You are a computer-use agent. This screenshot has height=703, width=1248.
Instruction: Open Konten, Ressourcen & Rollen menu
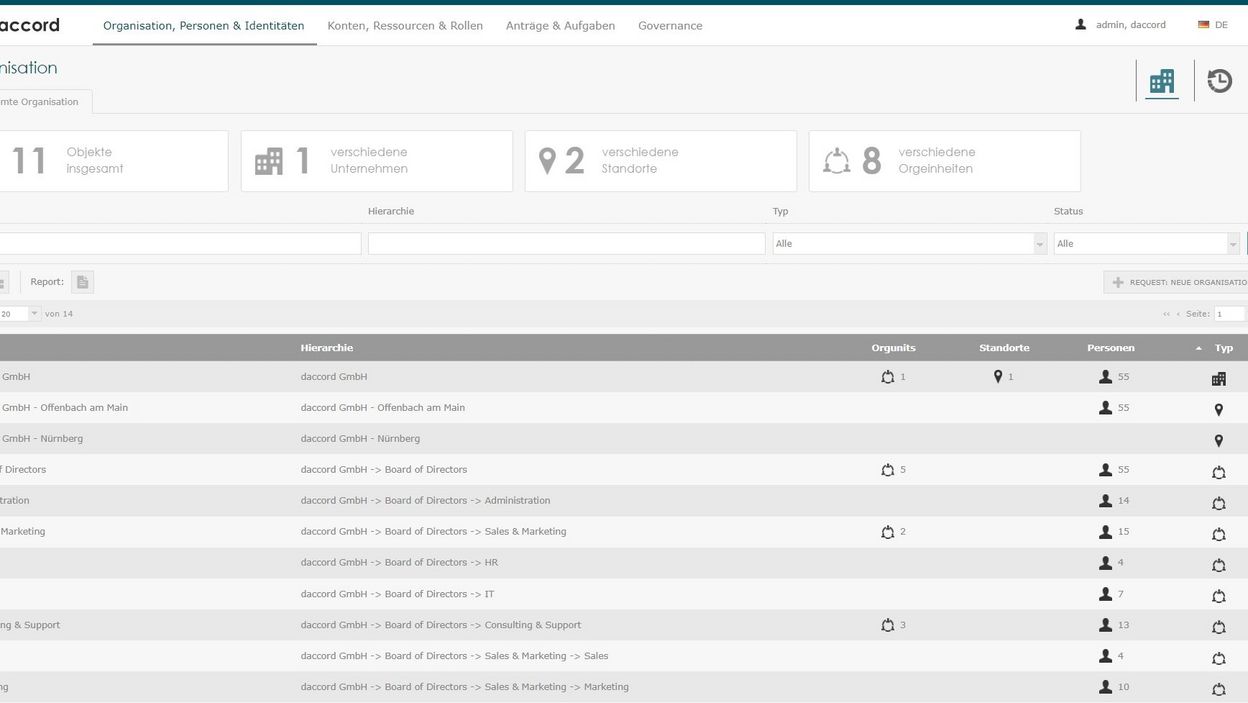coord(405,26)
